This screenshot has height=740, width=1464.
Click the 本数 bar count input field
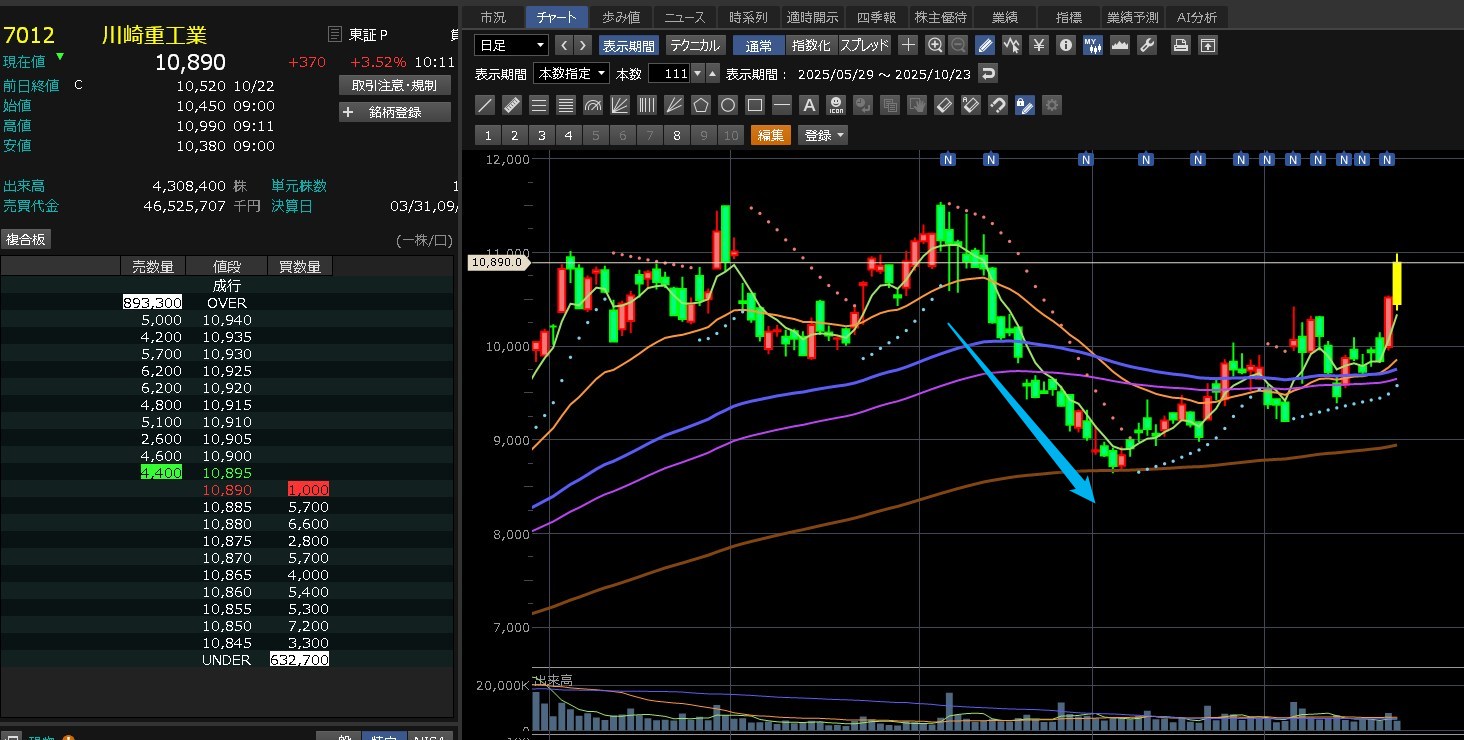pyautogui.click(x=669, y=73)
